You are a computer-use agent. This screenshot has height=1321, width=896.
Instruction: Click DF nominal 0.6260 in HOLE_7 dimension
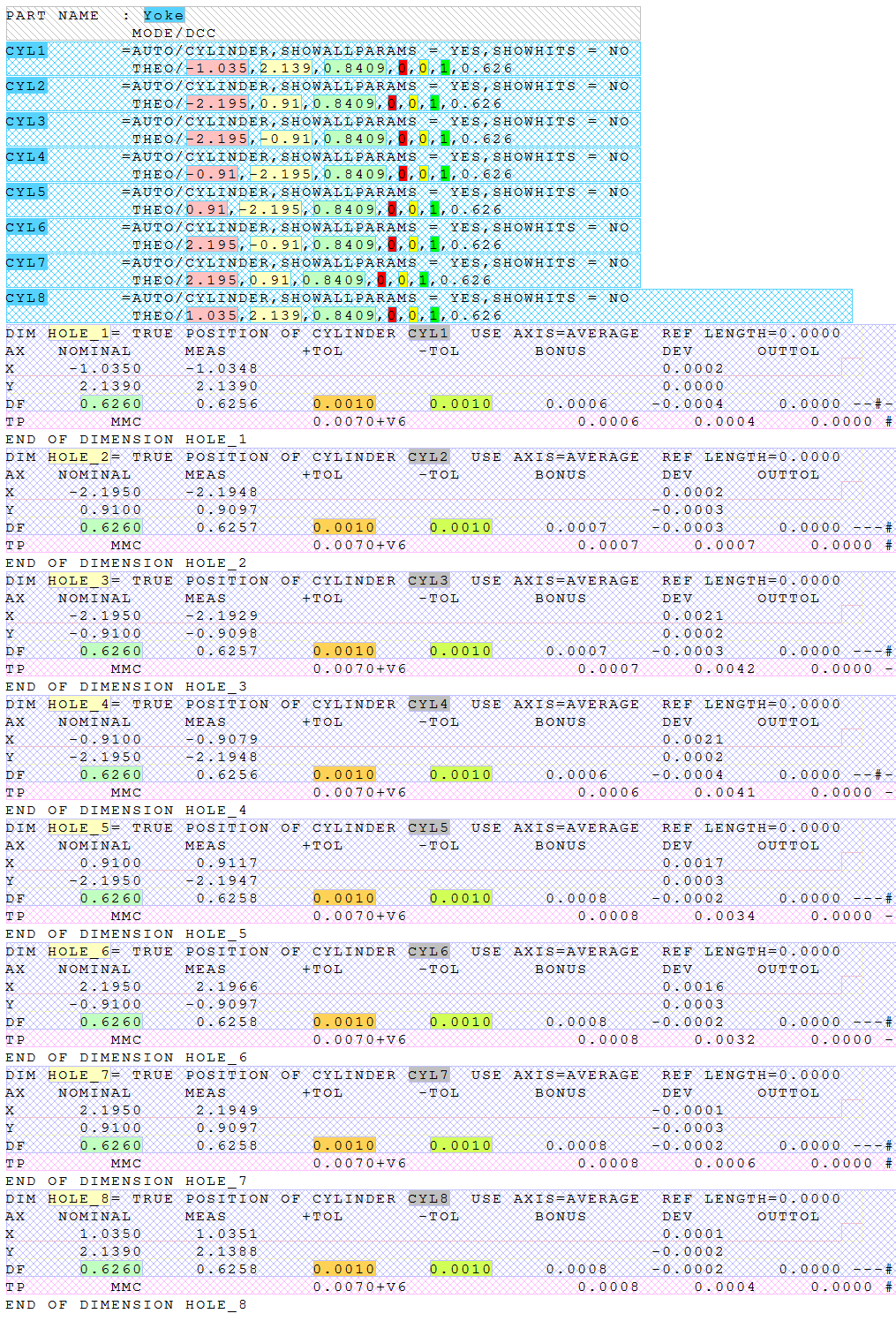point(110,1145)
